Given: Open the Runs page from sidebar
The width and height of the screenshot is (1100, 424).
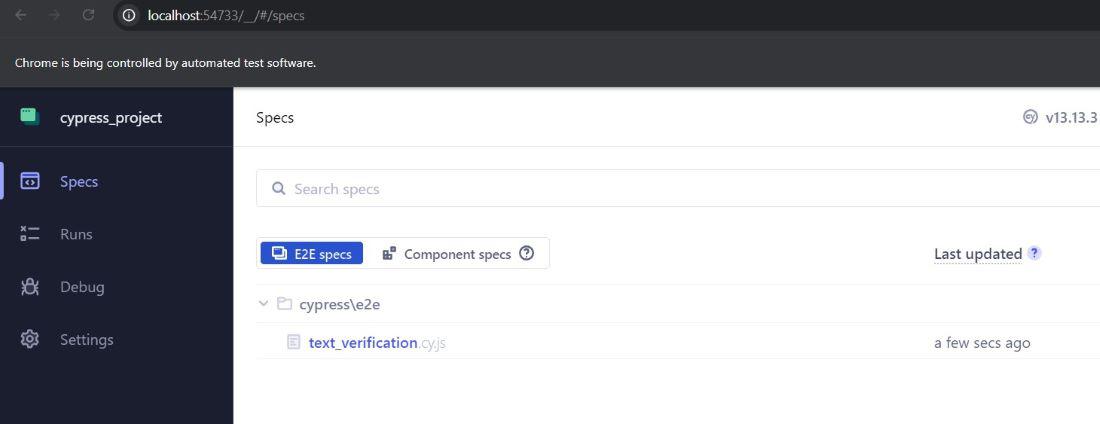Looking at the screenshot, I should [76, 234].
